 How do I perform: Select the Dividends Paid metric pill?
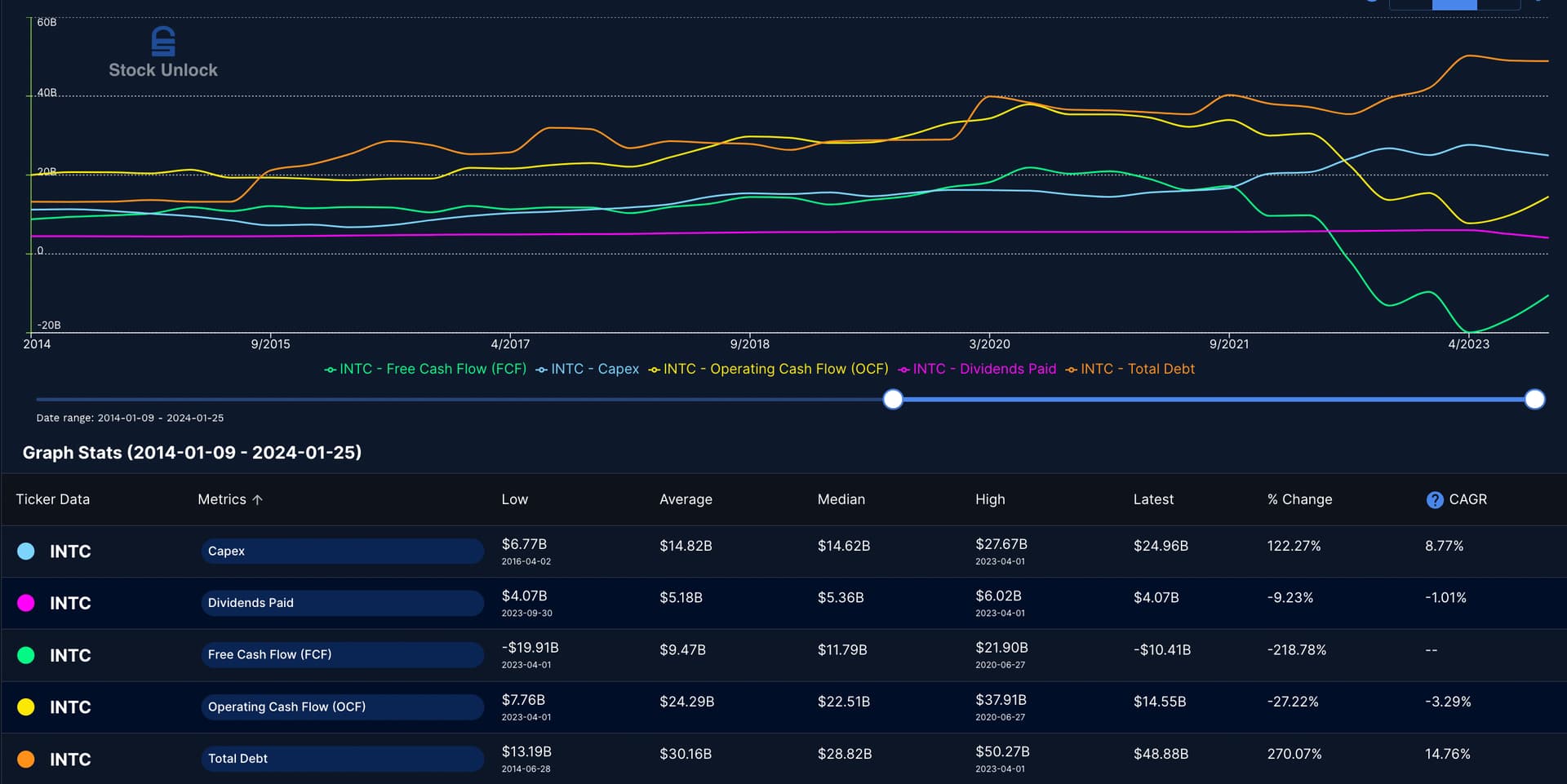[x=343, y=603]
